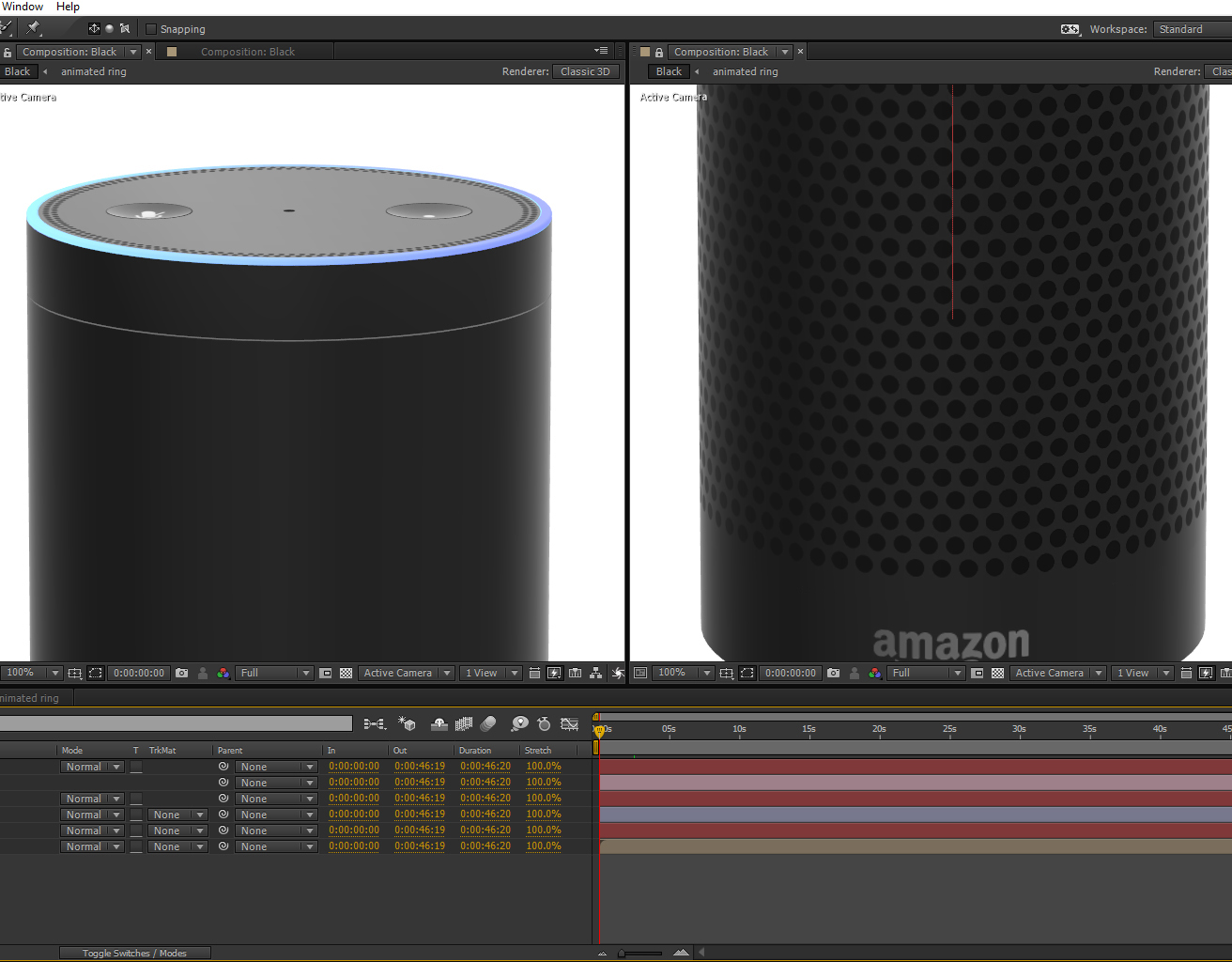Click the shy layers icon in timeline

click(439, 723)
